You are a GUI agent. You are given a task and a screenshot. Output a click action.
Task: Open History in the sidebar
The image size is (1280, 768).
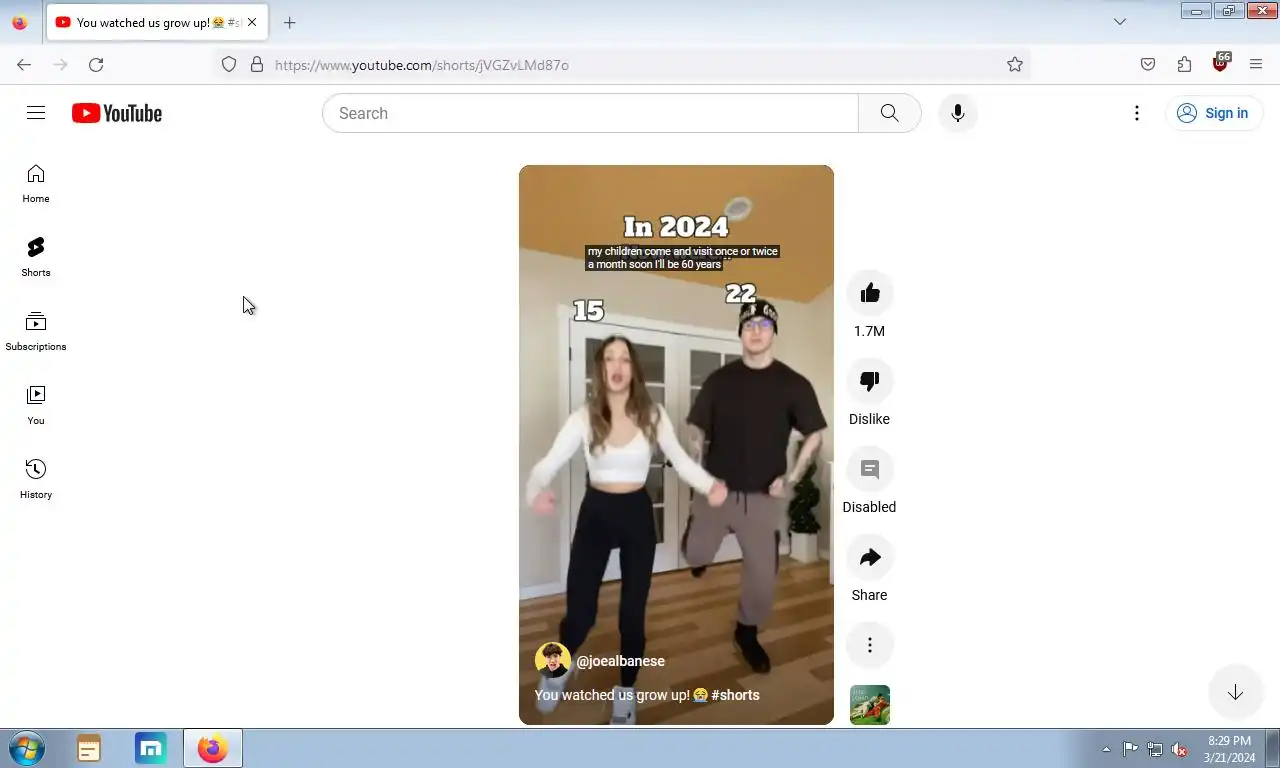pos(36,480)
